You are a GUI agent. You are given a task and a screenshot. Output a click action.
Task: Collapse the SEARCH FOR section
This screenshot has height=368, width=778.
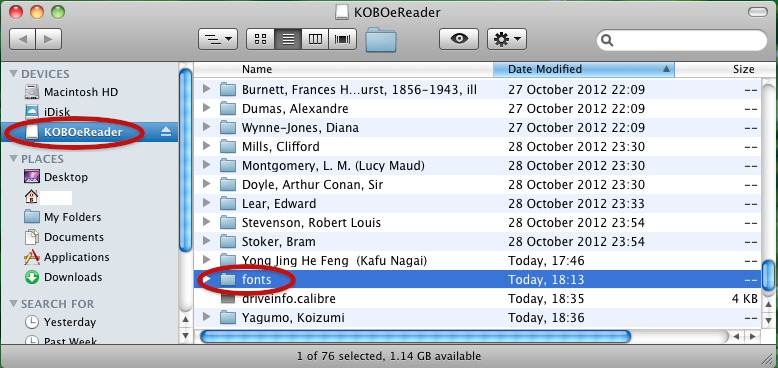coord(13,304)
